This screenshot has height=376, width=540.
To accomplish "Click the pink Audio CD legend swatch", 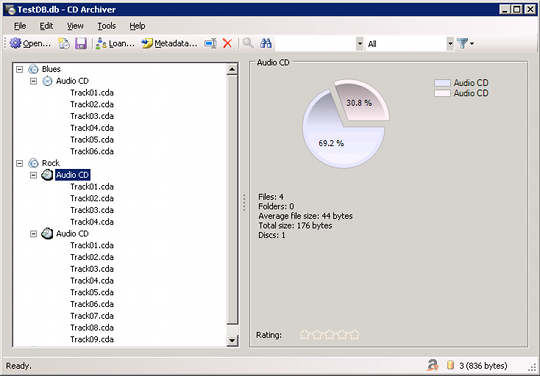I will pos(442,93).
